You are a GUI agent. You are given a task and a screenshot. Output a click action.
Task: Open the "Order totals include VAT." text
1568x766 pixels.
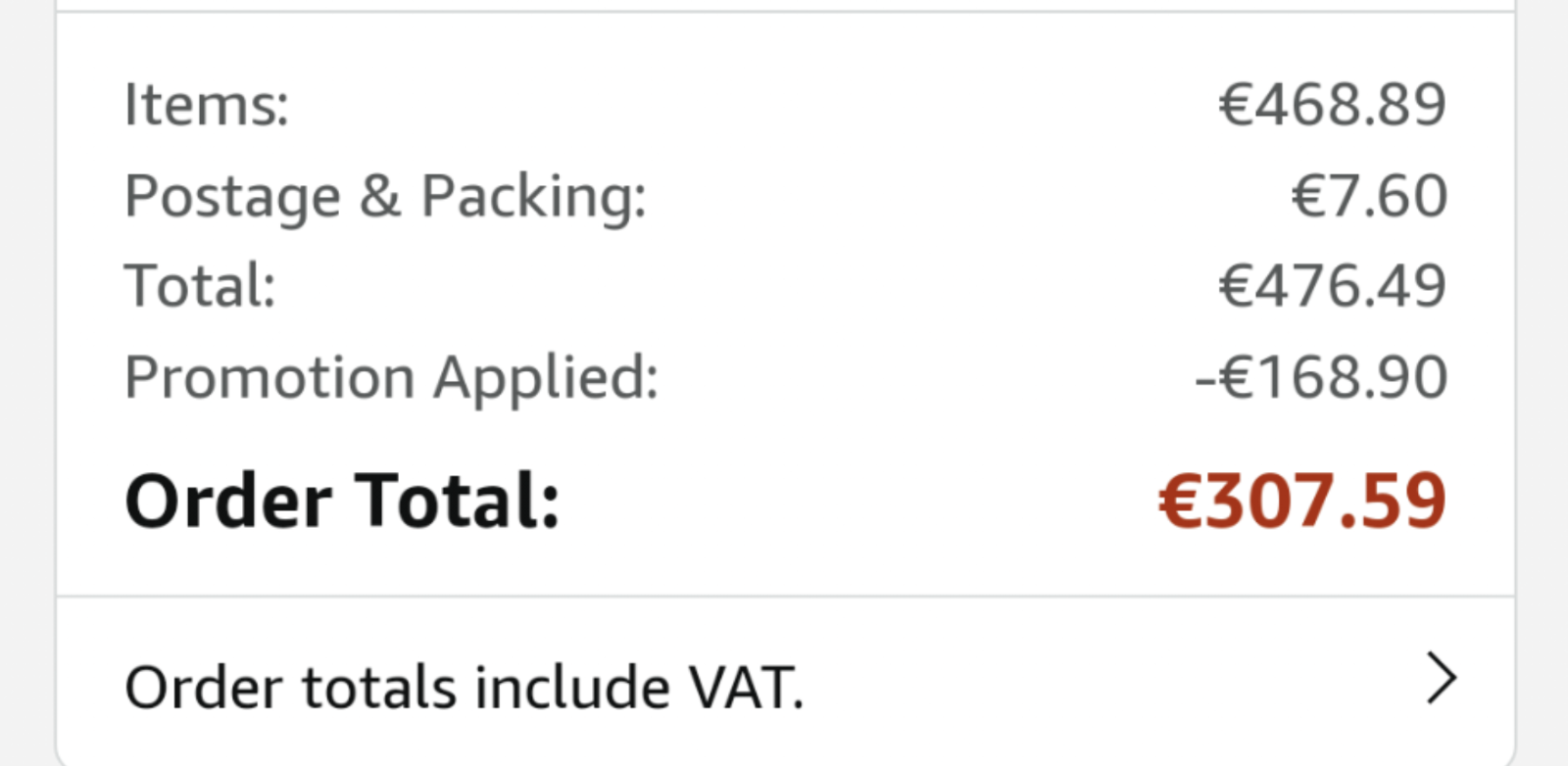point(464,687)
